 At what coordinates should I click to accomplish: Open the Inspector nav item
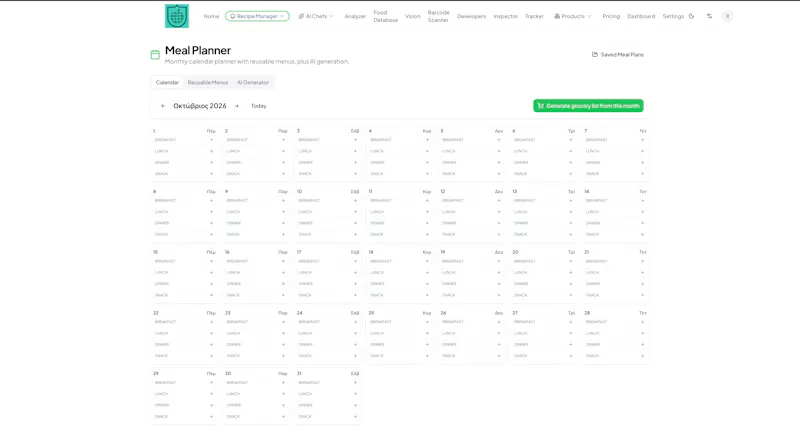pyautogui.click(x=506, y=16)
